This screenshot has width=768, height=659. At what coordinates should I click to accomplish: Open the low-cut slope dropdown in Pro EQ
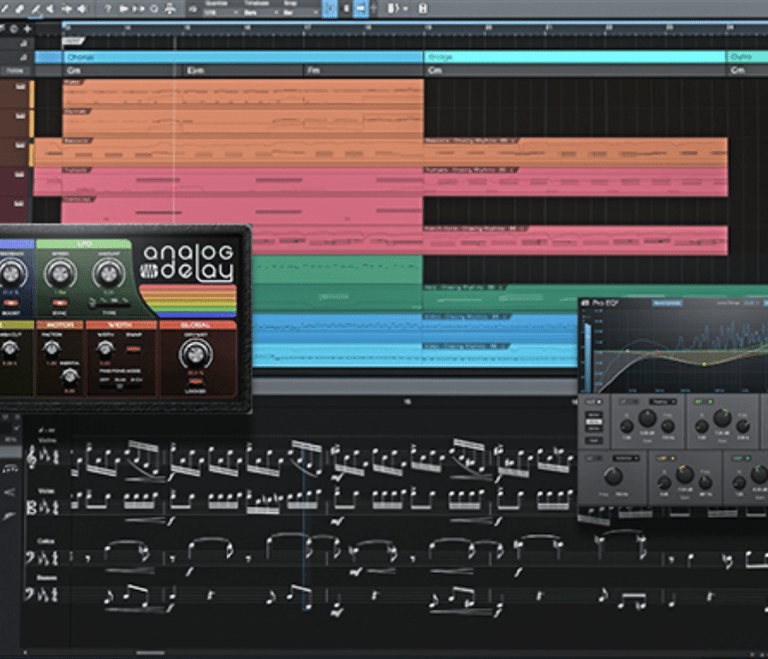[x=626, y=458]
